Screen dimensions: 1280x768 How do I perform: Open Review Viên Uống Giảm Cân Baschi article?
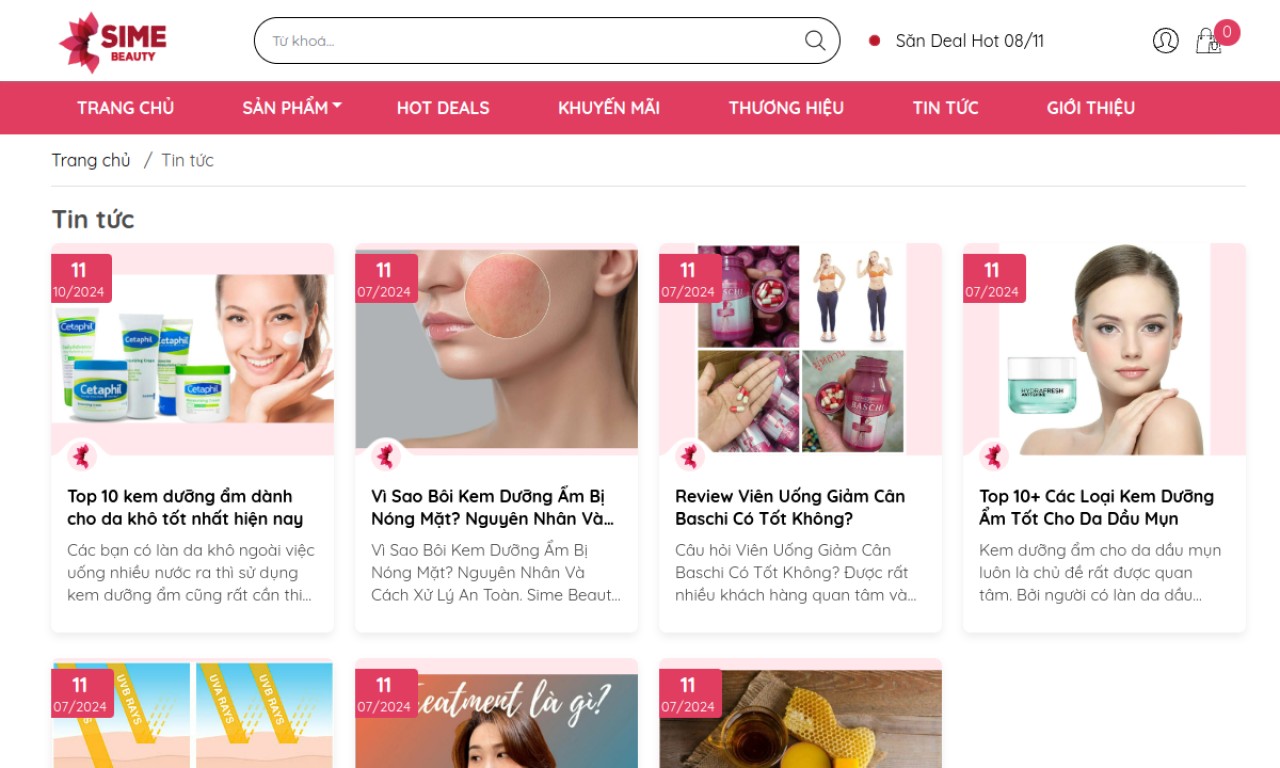[x=789, y=507]
